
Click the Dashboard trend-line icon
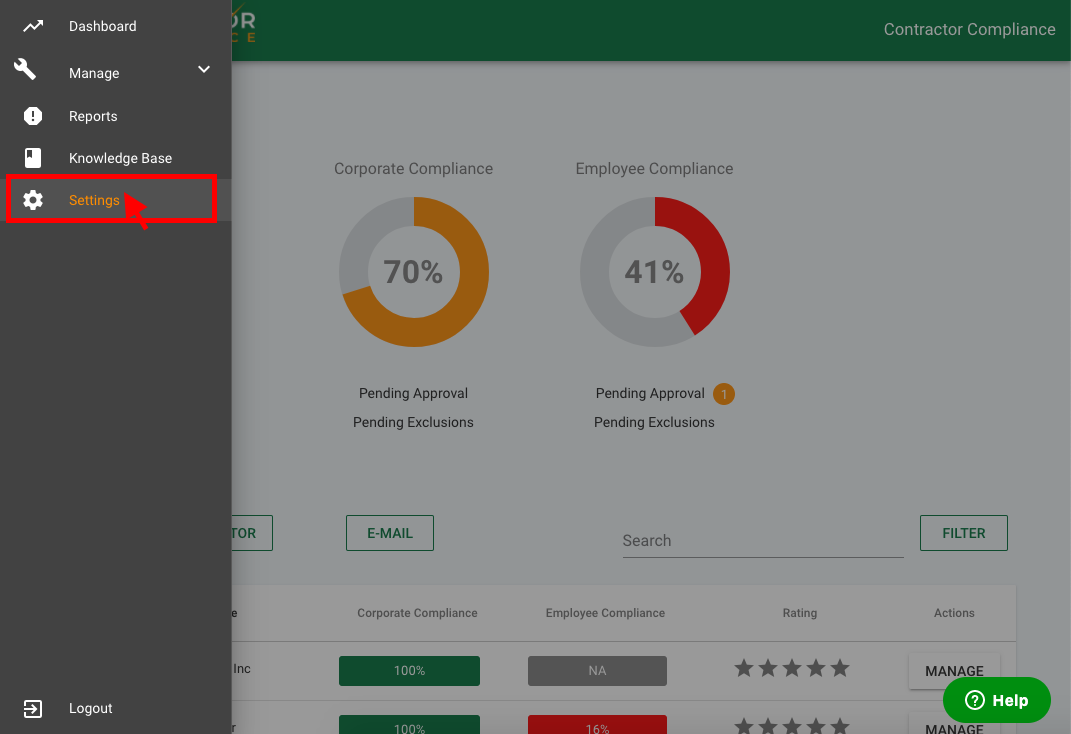click(33, 26)
